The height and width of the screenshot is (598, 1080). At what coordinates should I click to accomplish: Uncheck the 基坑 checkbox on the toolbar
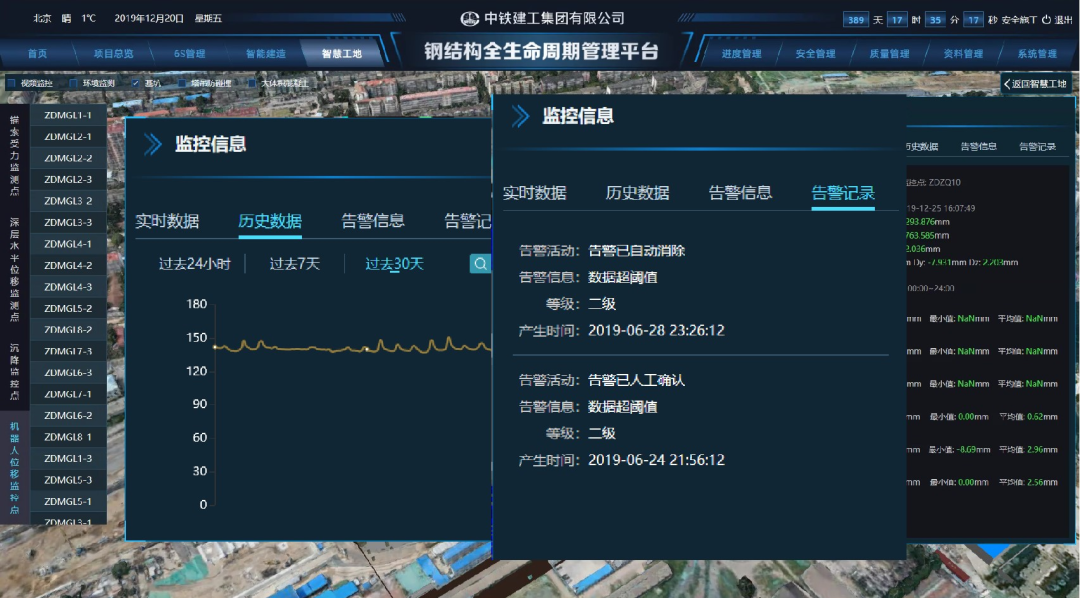[136, 85]
